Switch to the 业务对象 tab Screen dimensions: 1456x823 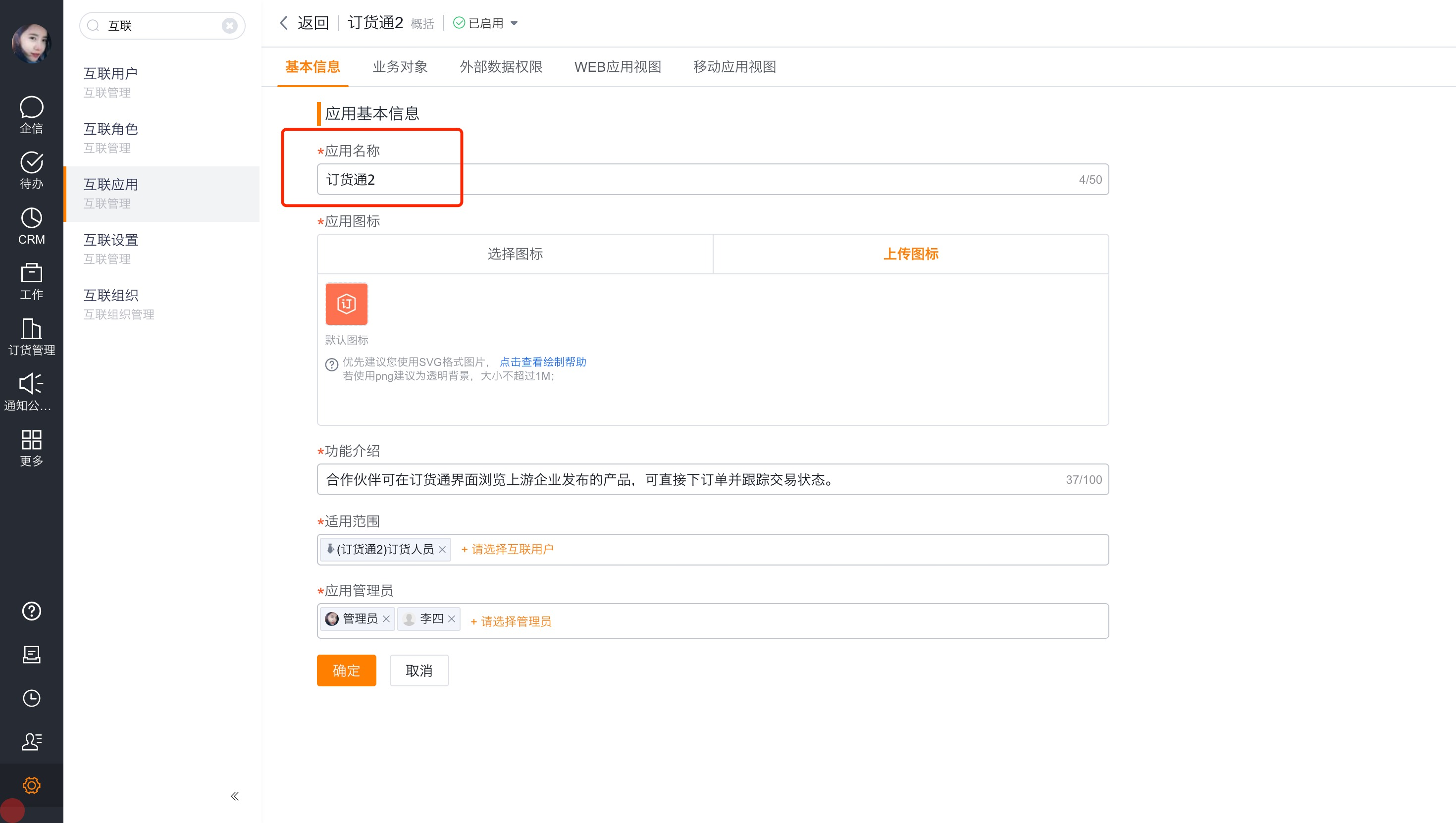(400, 67)
